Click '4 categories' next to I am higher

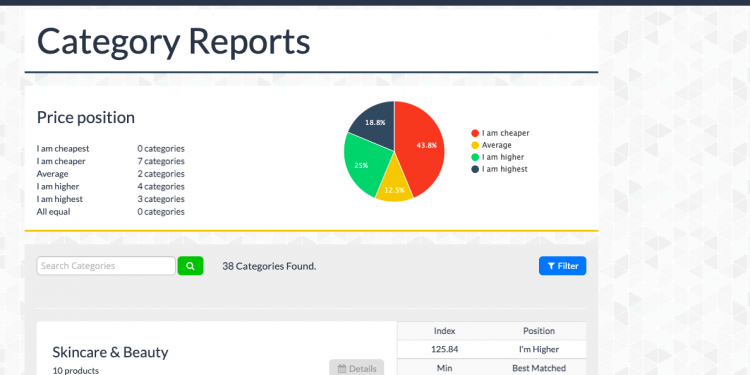(161, 187)
